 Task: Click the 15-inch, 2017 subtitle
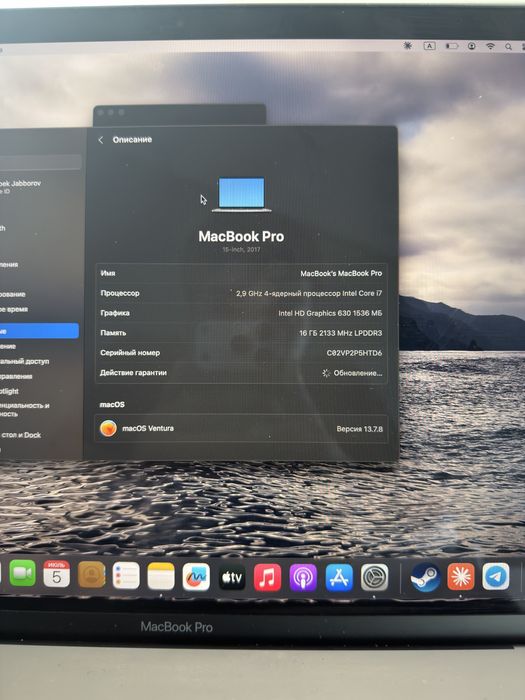pos(241,250)
